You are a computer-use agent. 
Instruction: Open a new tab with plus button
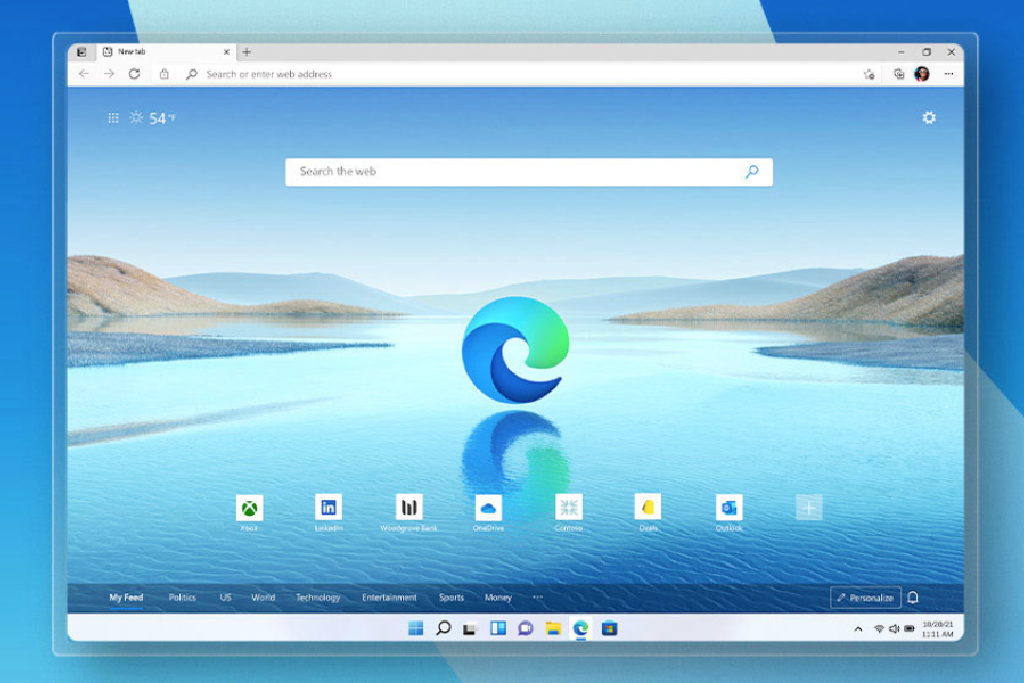[x=246, y=52]
